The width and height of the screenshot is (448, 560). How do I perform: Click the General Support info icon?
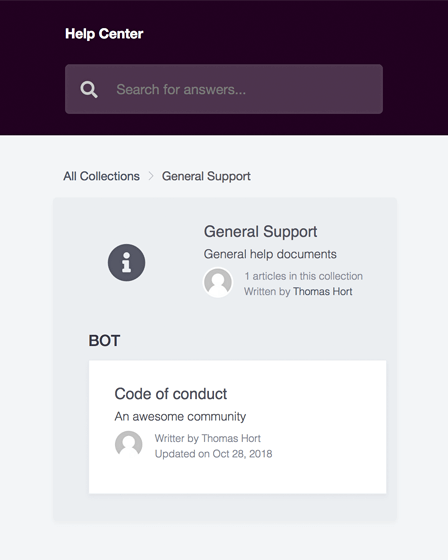(126, 262)
